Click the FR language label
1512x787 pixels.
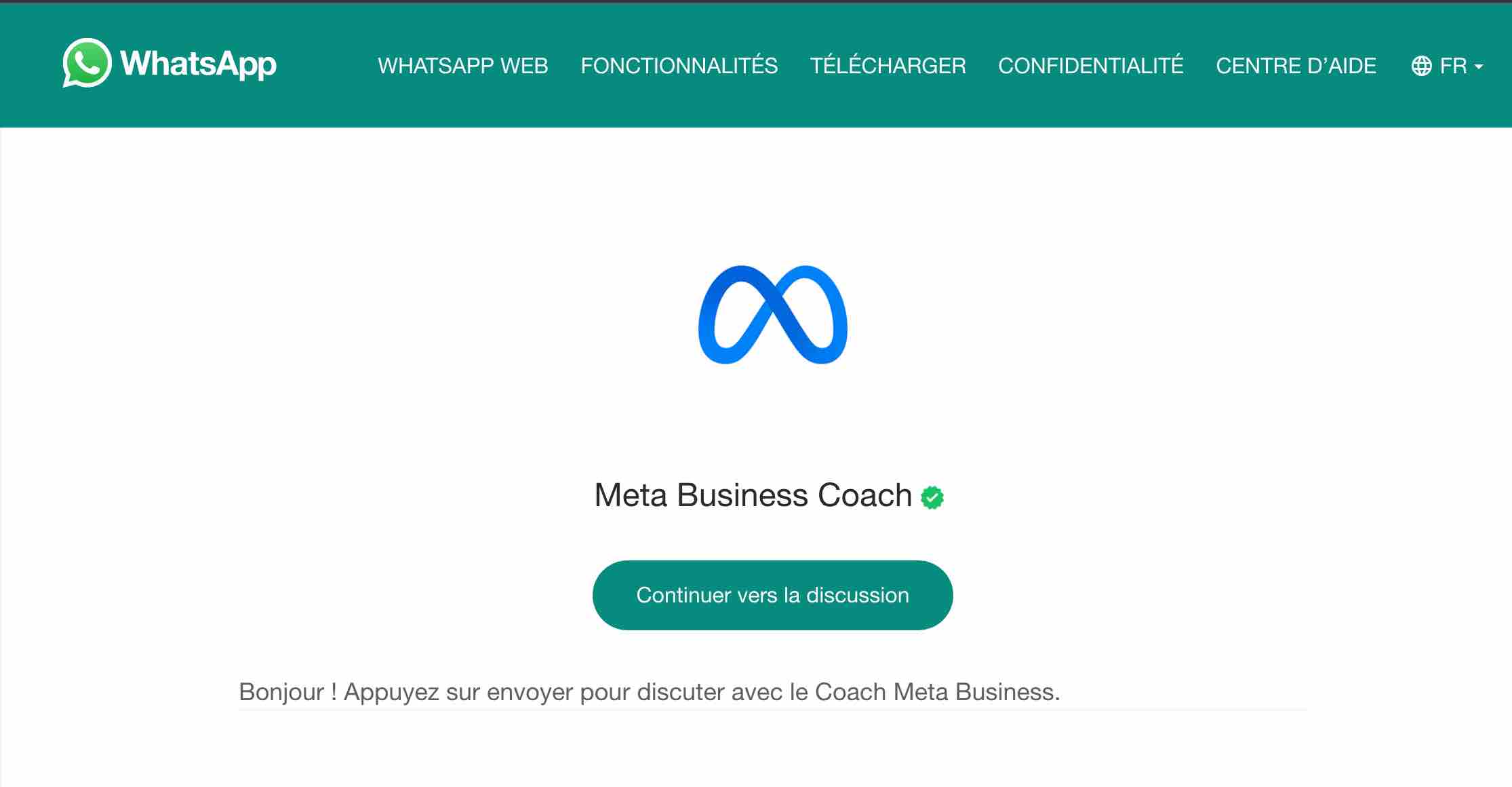click(x=1453, y=66)
